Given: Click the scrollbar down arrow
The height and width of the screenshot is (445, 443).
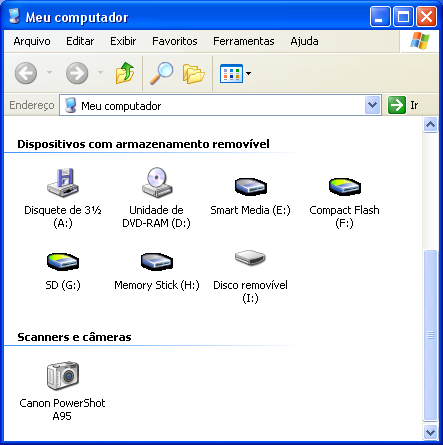Looking at the screenshot, I should (x=430, y=433).
